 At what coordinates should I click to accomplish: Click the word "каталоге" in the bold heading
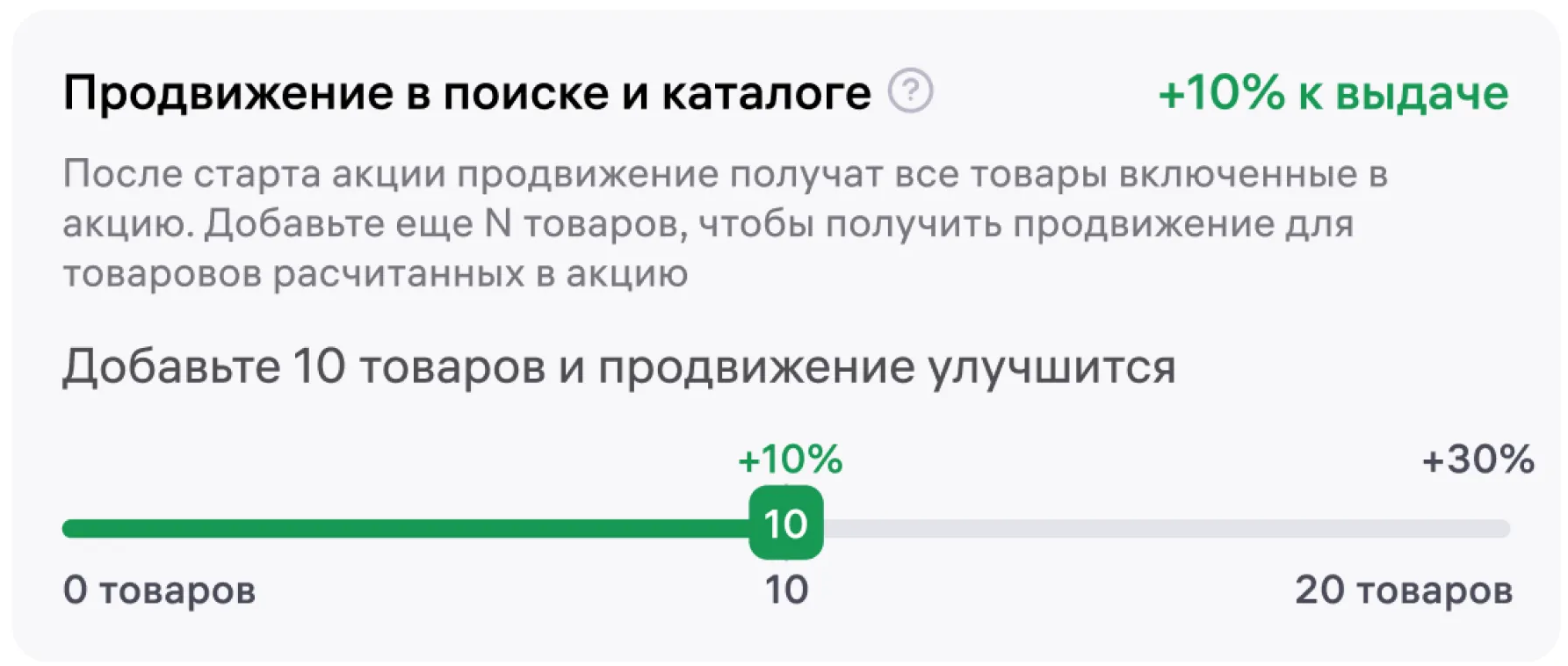tap(765, 93)
